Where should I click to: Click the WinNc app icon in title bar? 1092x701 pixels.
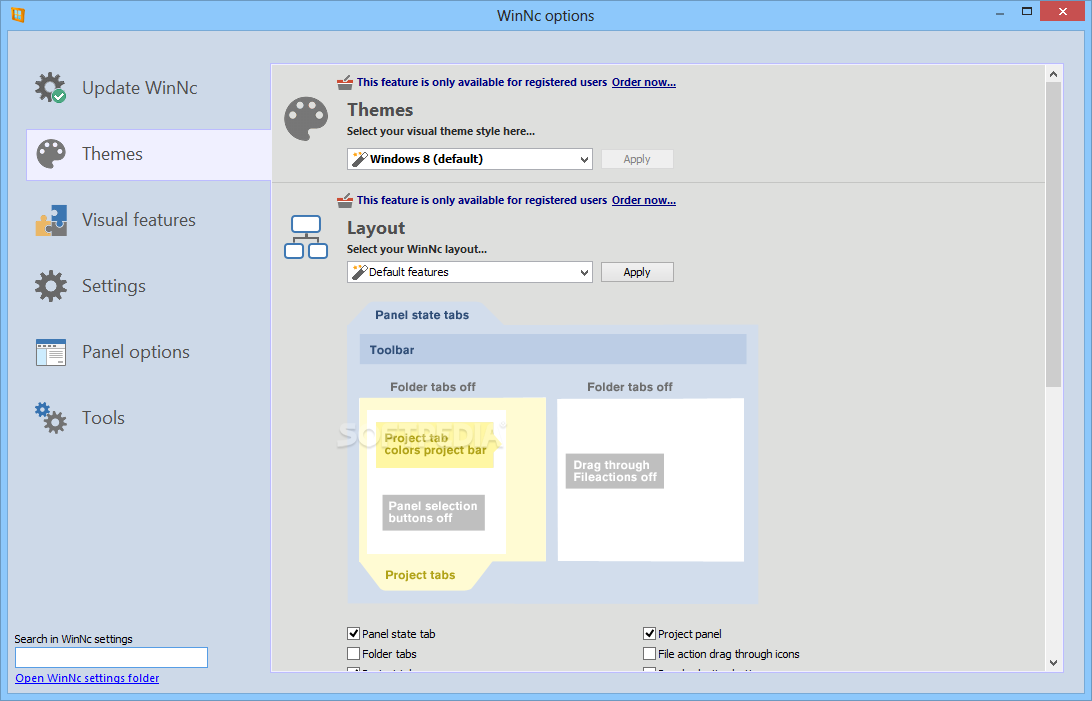tap(18, 15)
